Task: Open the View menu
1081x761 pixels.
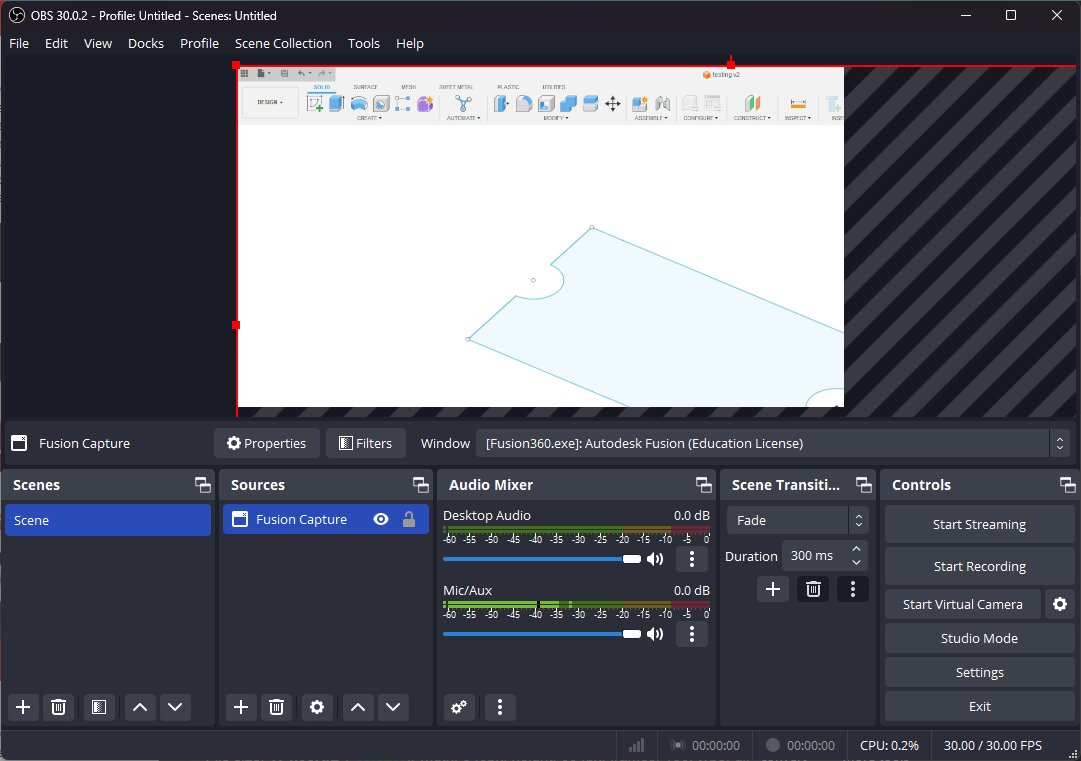Action: (x=97, y=43)
